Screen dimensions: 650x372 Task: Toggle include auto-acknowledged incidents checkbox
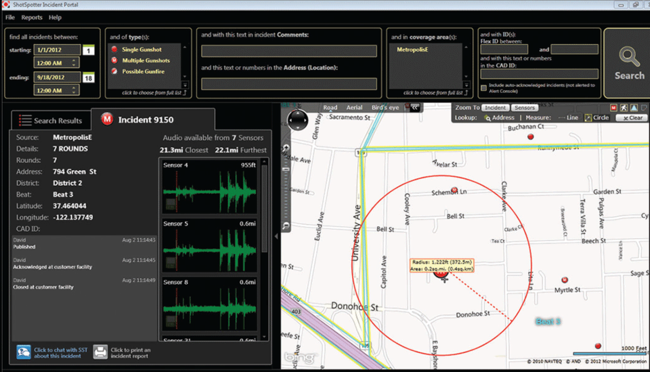click(483, 88)
